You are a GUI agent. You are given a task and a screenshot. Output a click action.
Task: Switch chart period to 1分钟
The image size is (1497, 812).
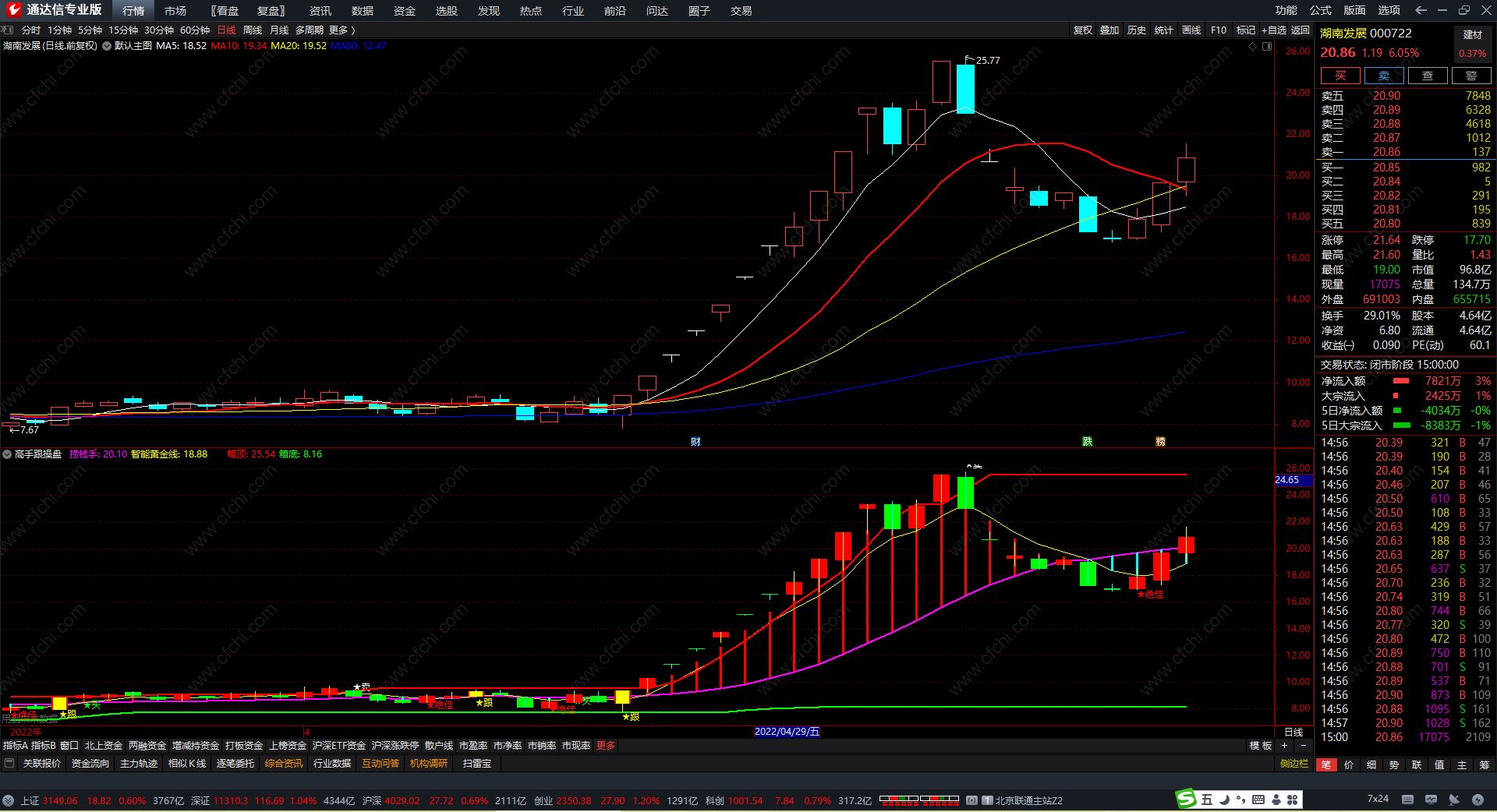point(59,30)
